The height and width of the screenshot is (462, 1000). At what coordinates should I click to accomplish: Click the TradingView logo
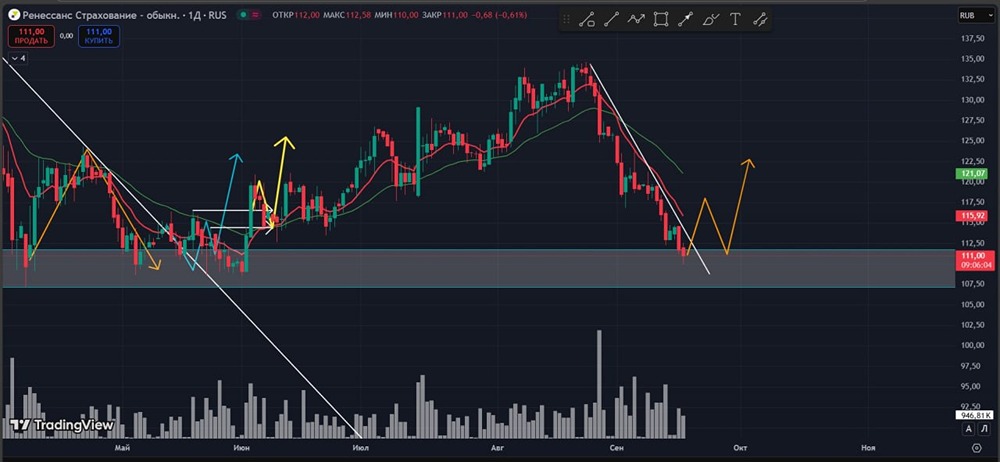click(62, 425)
